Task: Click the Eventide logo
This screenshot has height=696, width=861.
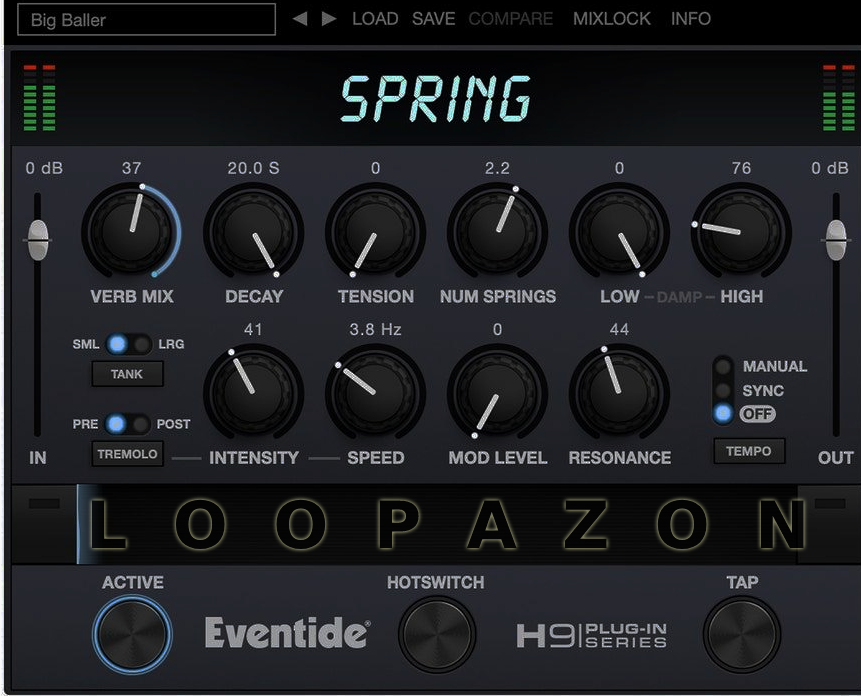Action: coord(287,633)
